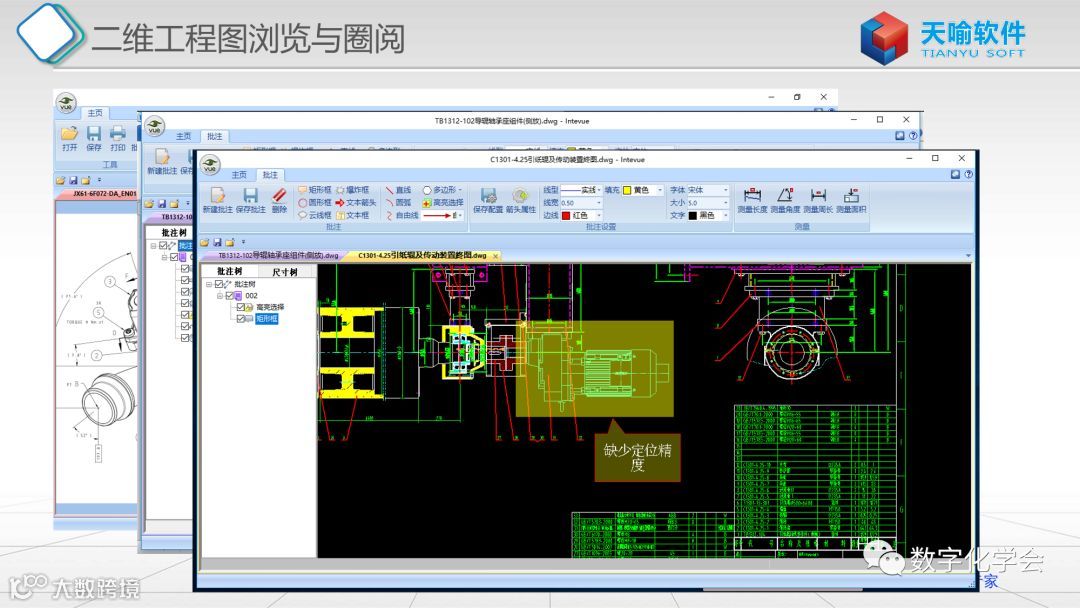The height and width of the screenshot is (608, 1080).
Task: Open the 线宽 line width dropdown
Action: [599, 203]
